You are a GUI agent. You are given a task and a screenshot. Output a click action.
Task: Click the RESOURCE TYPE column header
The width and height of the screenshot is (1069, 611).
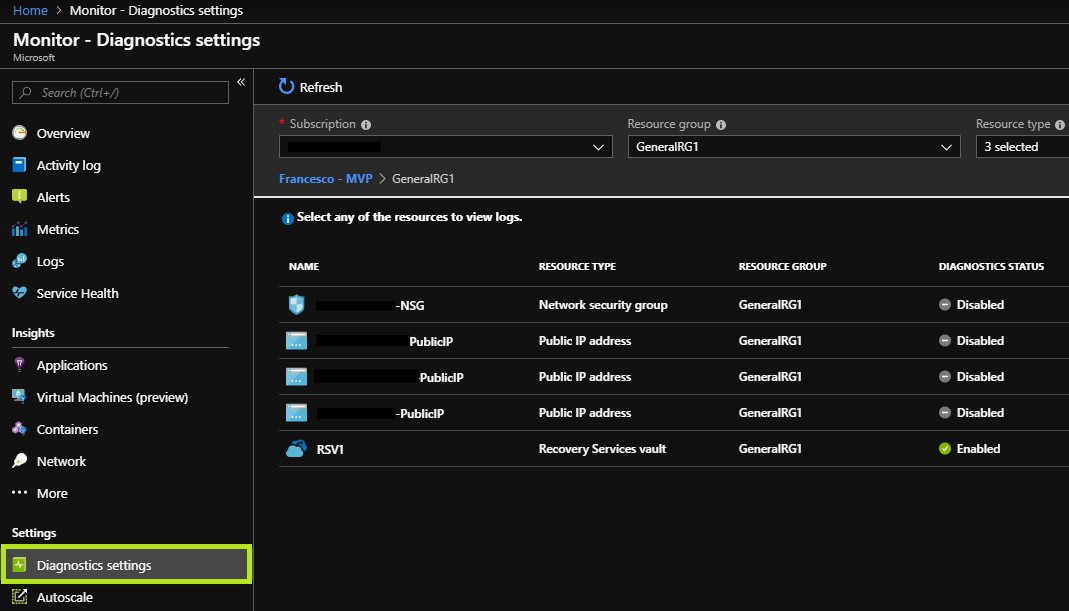tap(577, 267)
